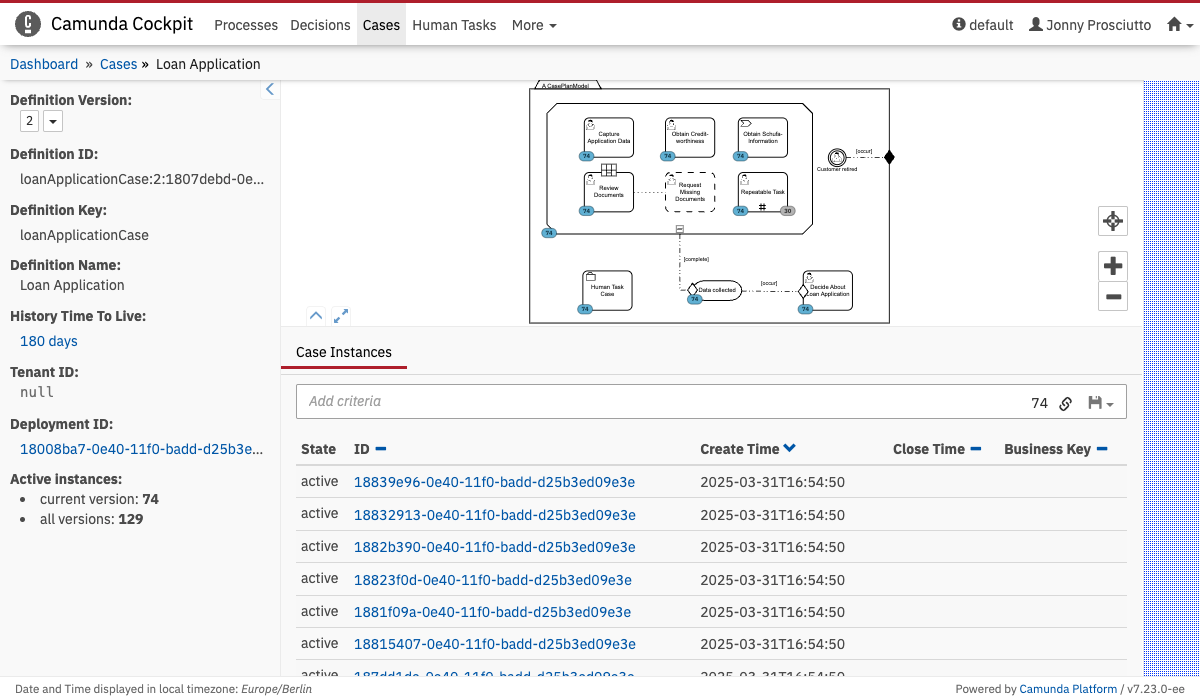
Task: Toggle sorting by Business Key column
Action: 1102,449
